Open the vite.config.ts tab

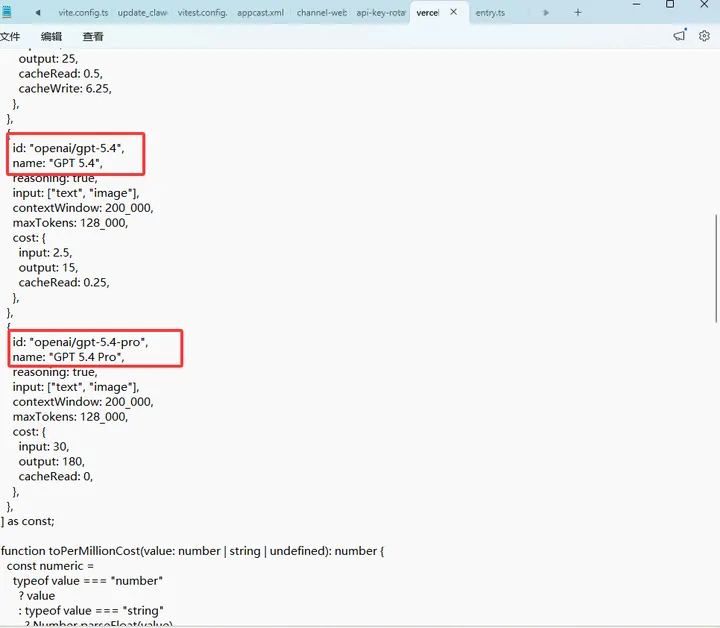(x=83, y=13)
